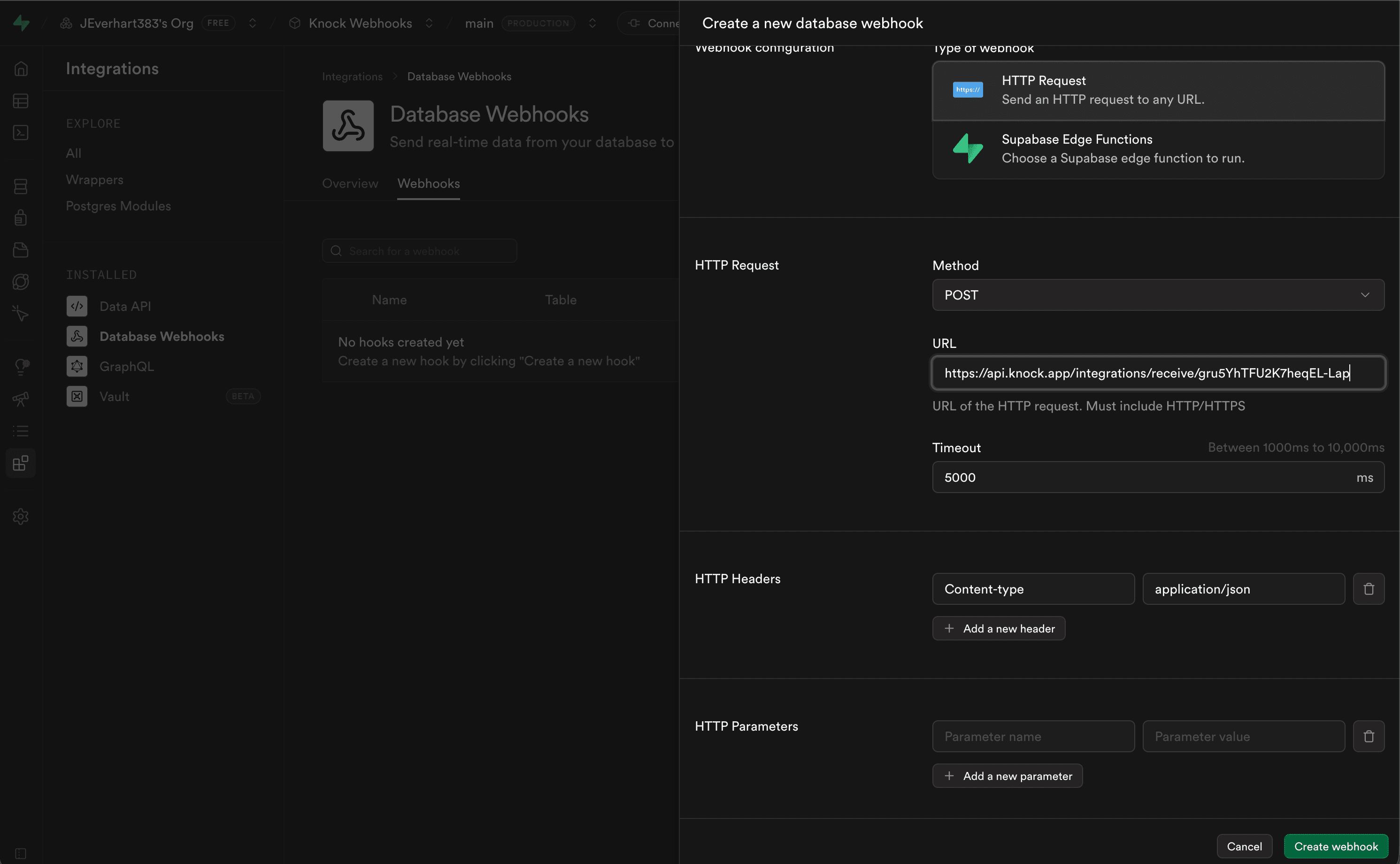
Task: Switch to the Webhooks tab
Action: point(428,184)
